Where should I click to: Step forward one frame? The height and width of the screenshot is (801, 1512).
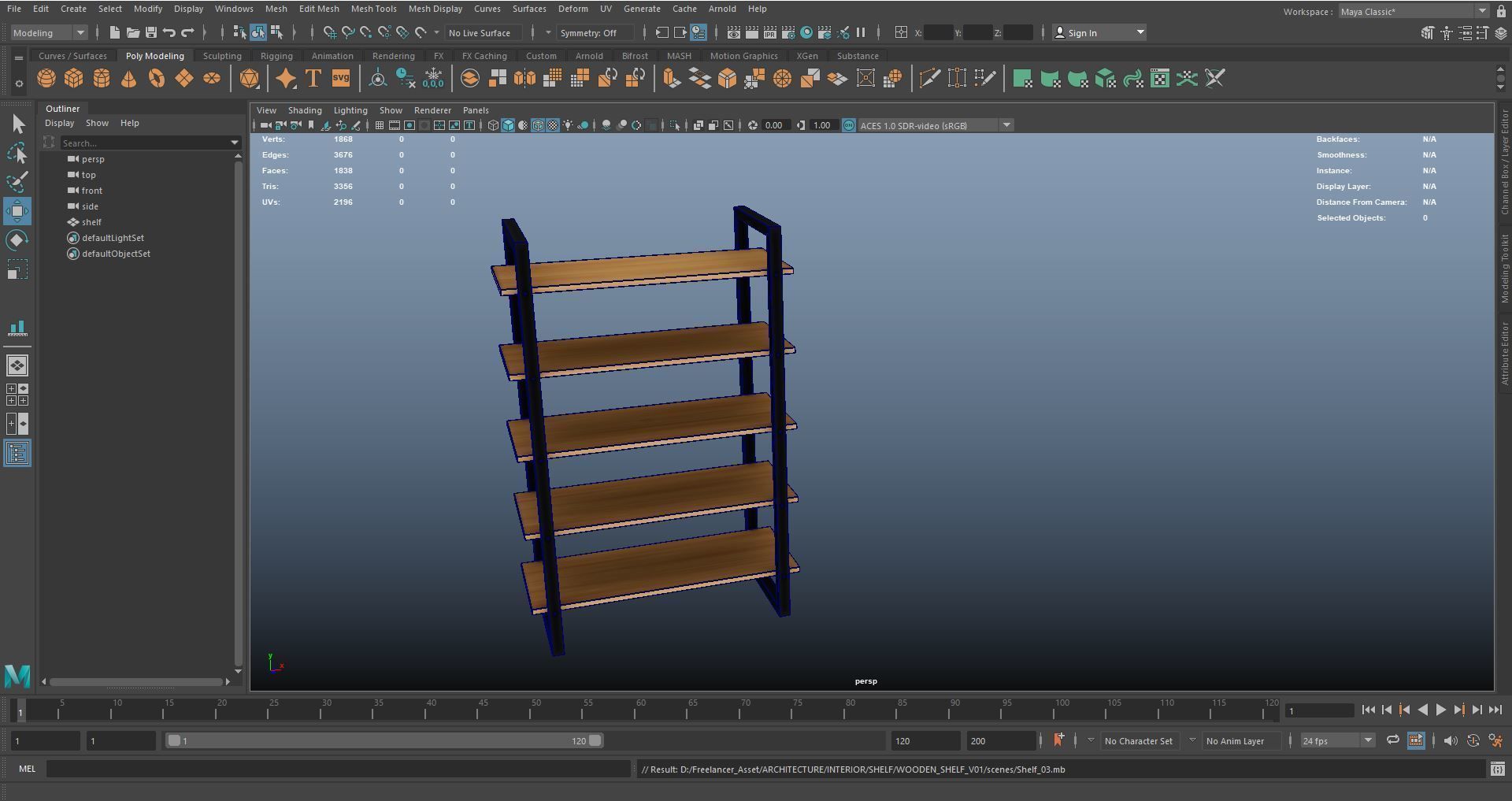coord(1477,710)
